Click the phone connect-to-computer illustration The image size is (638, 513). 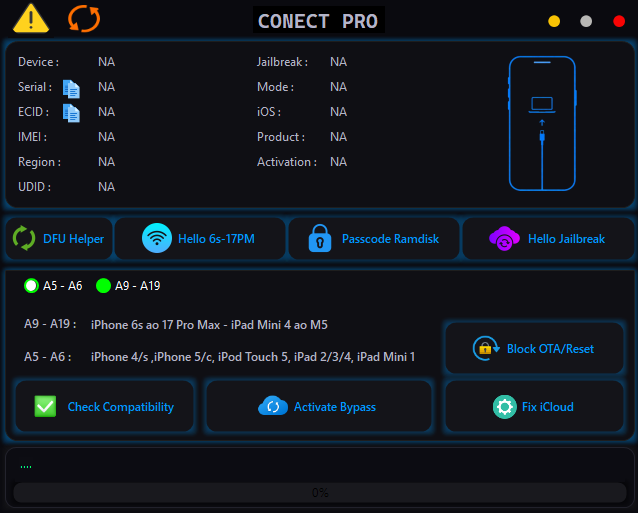click(x=542, y=123)
